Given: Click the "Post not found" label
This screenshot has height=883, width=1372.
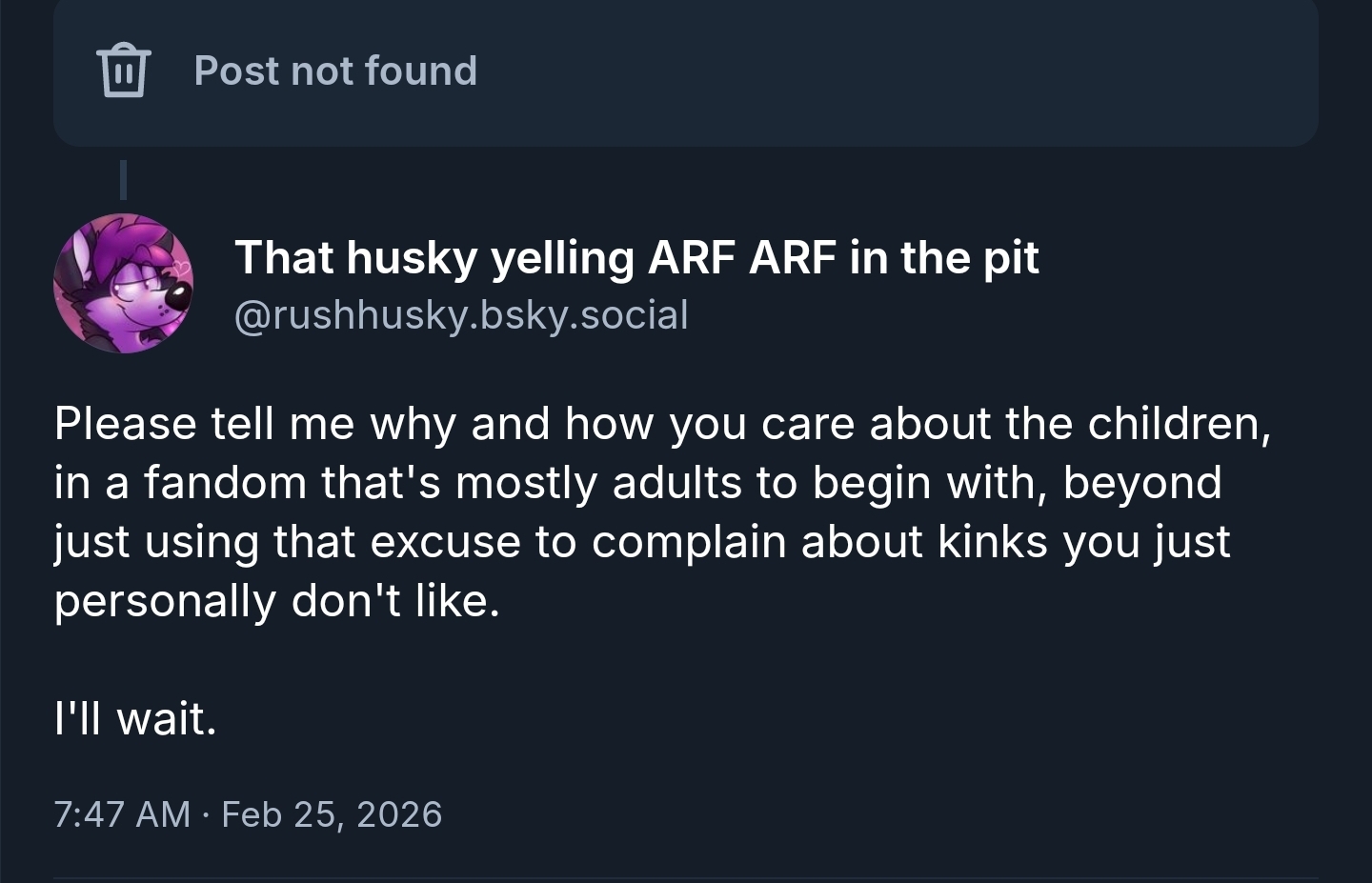Looking at the screenshot, I should click(x=335, y=70).
